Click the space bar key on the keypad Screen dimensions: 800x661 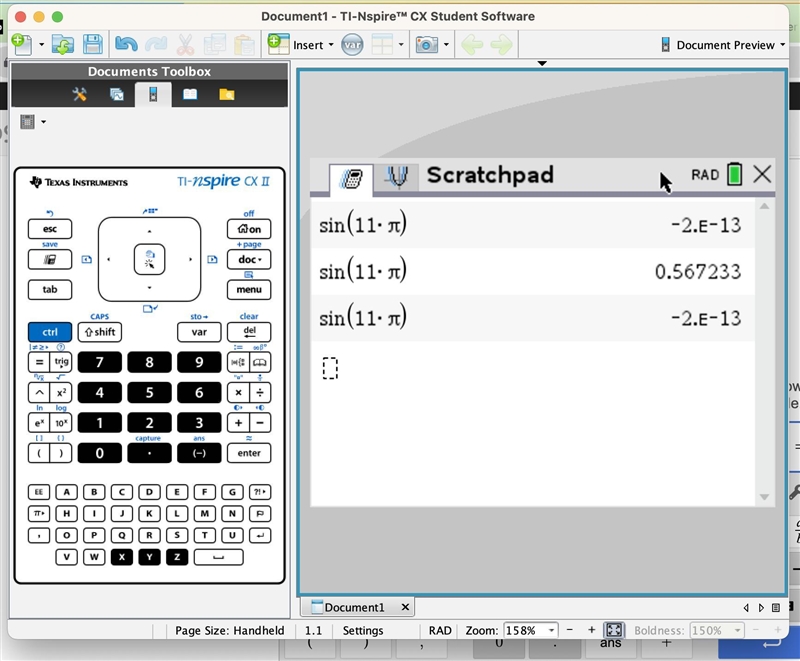(x=218, y=557)
